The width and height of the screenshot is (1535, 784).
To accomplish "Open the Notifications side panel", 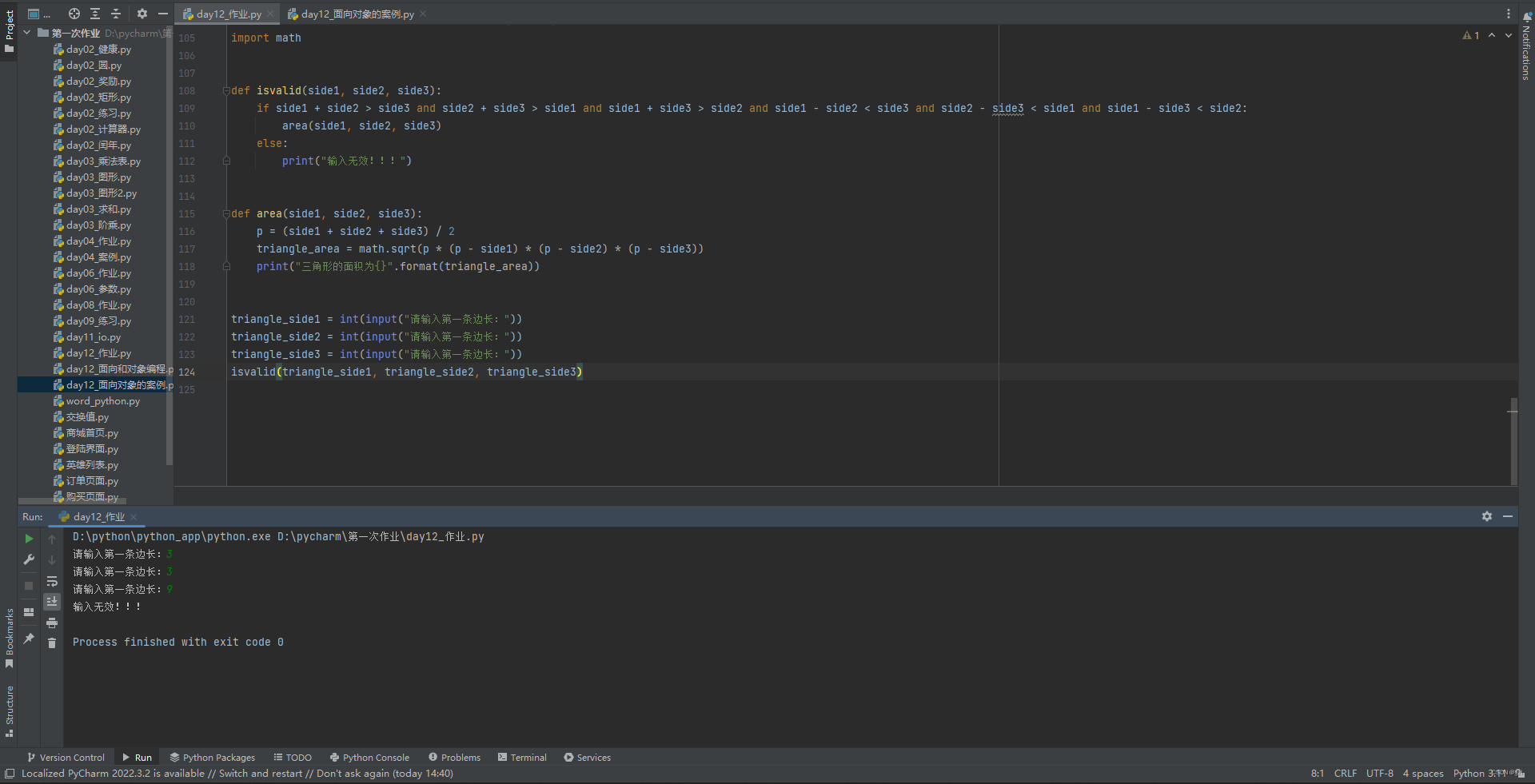I will coord(1526,46).
